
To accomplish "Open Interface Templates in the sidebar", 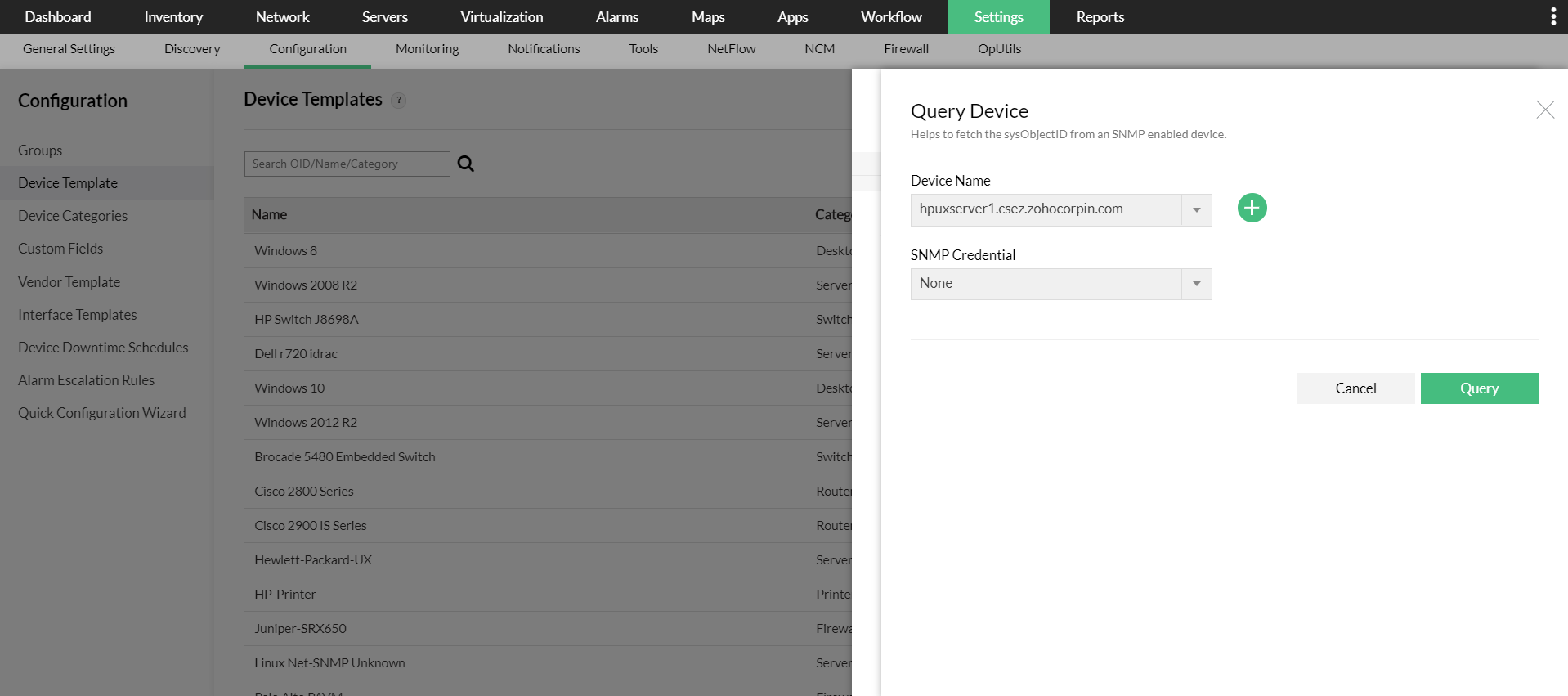I will point(78,315).
